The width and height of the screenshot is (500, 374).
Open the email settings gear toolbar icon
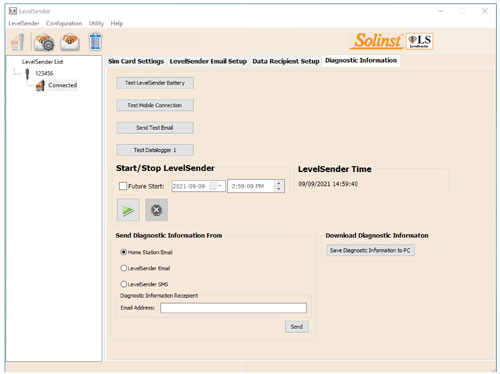click(45, 42)
